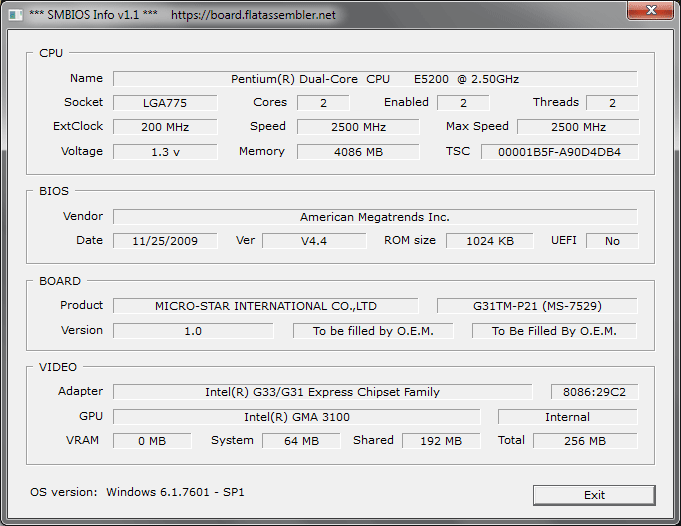Screen dimensions: 681x526
Task: Select the GPU field Intel(R) GMA 3100
Action: coord(297,417)
